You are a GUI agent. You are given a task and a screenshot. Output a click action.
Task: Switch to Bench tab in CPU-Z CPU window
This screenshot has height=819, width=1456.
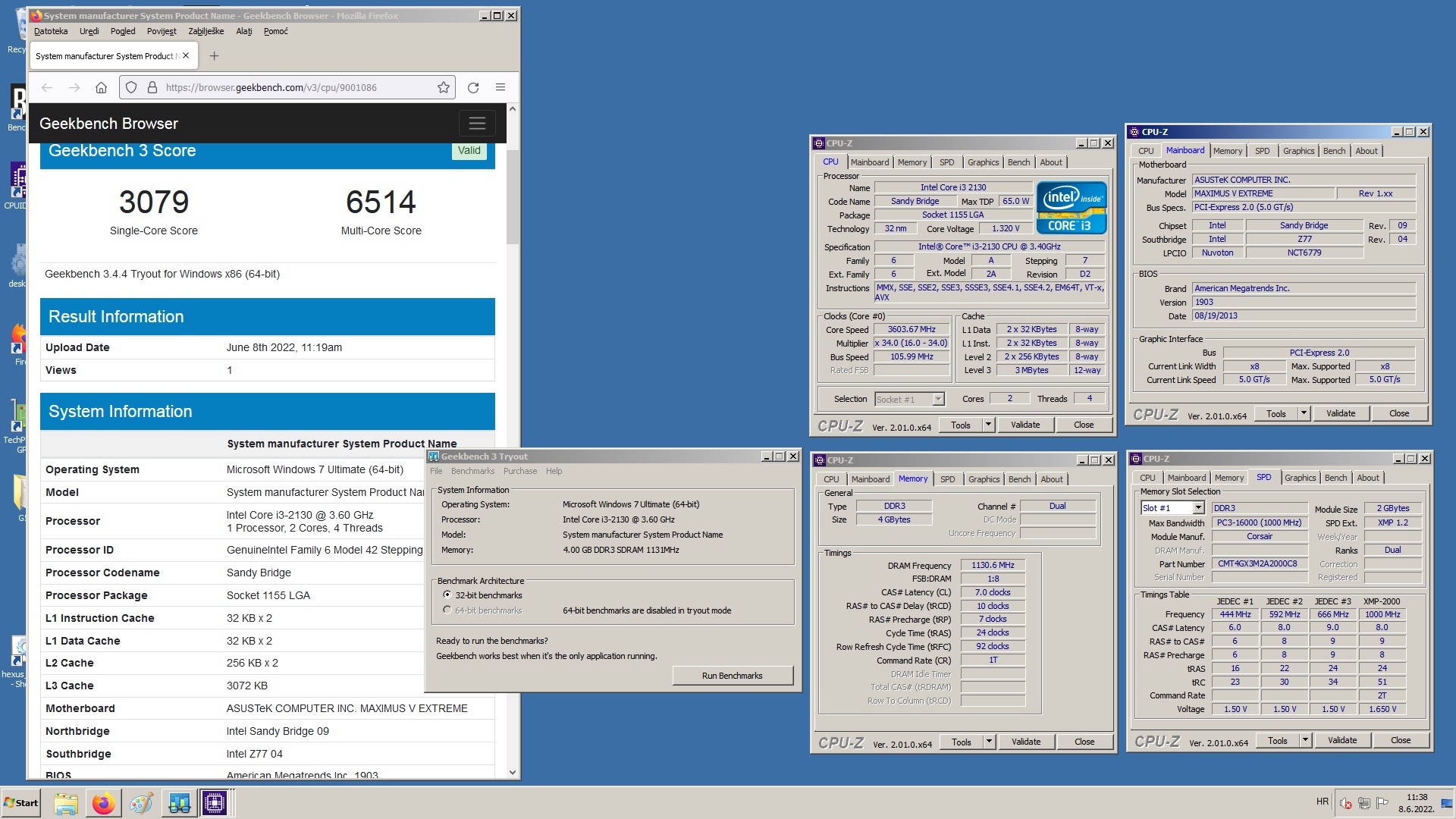pyautogui.click(x=1018, y=162)
